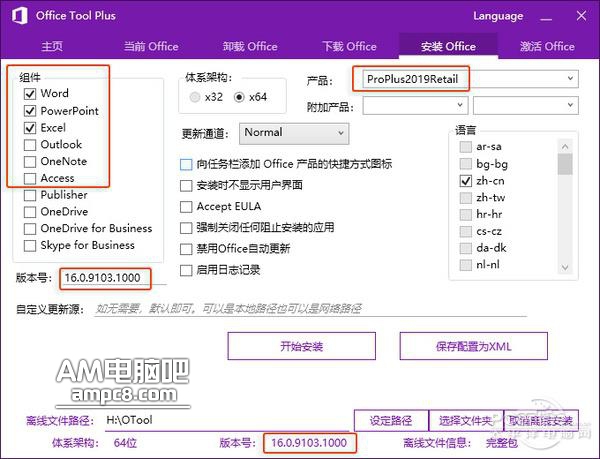Uncheck the Excel component checkbox
The width and height of the screenshot is (600, 459).
point(30,128)
